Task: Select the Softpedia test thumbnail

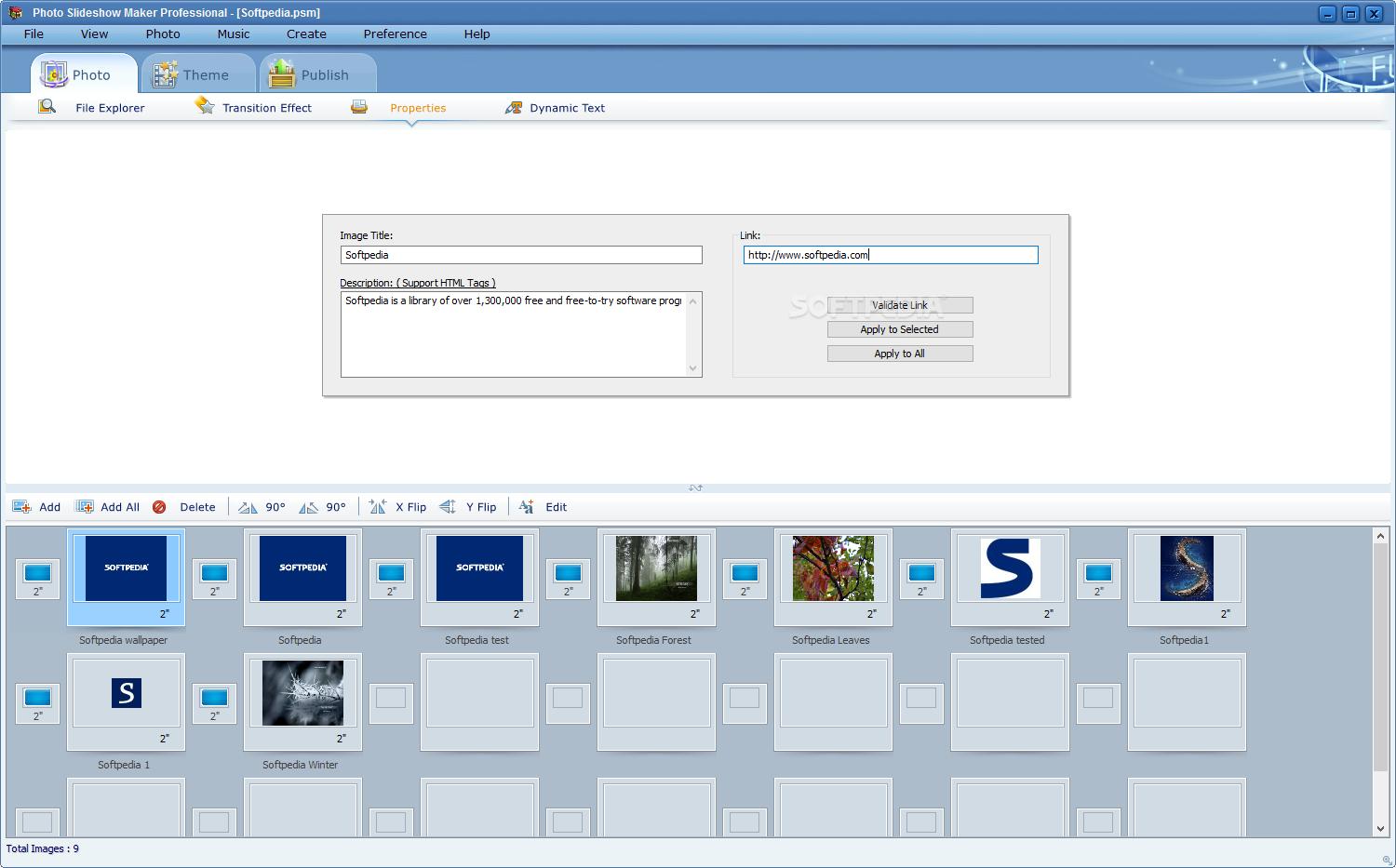Action: pos(479,578)
